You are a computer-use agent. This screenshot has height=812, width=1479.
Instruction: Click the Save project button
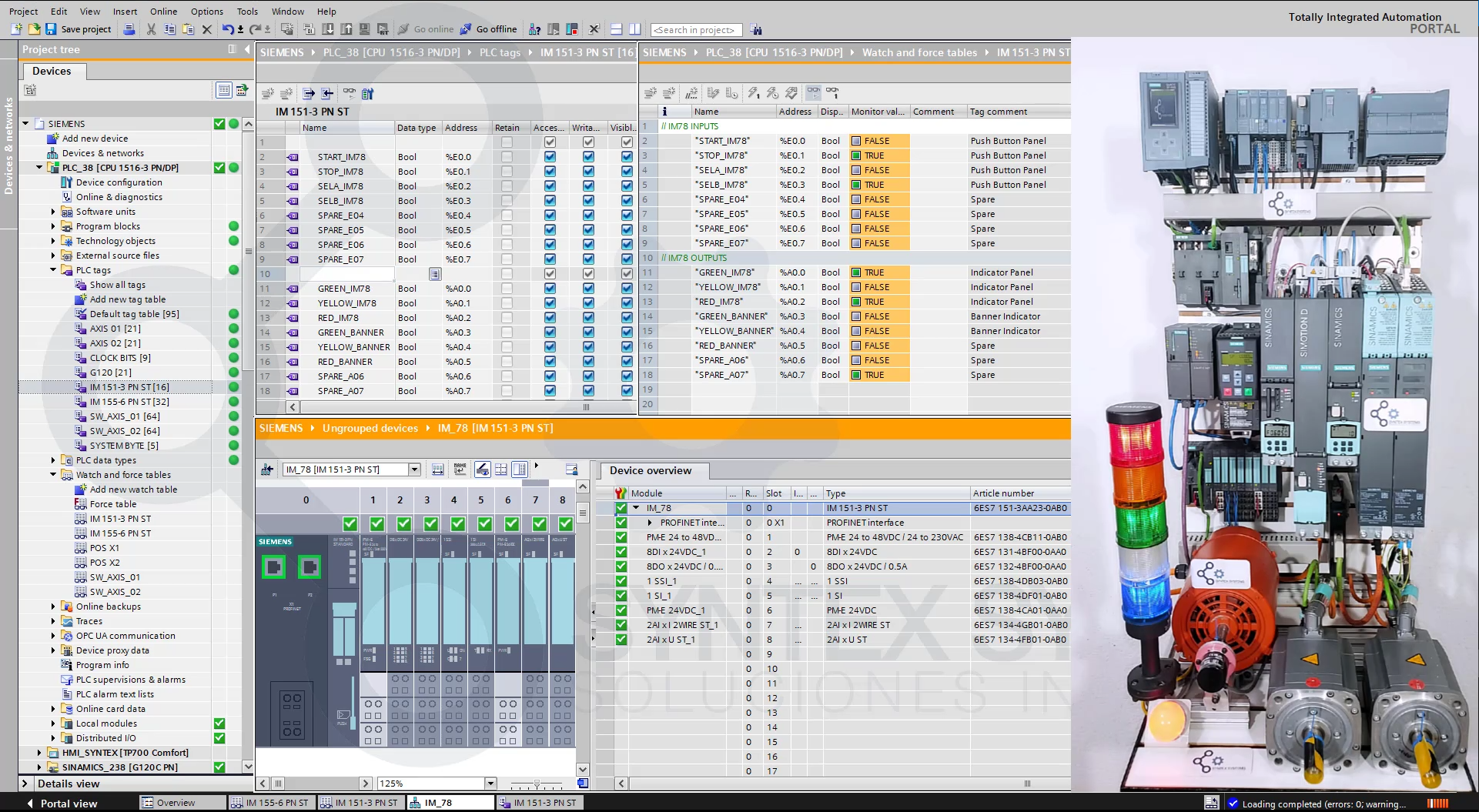pos(78,29)
